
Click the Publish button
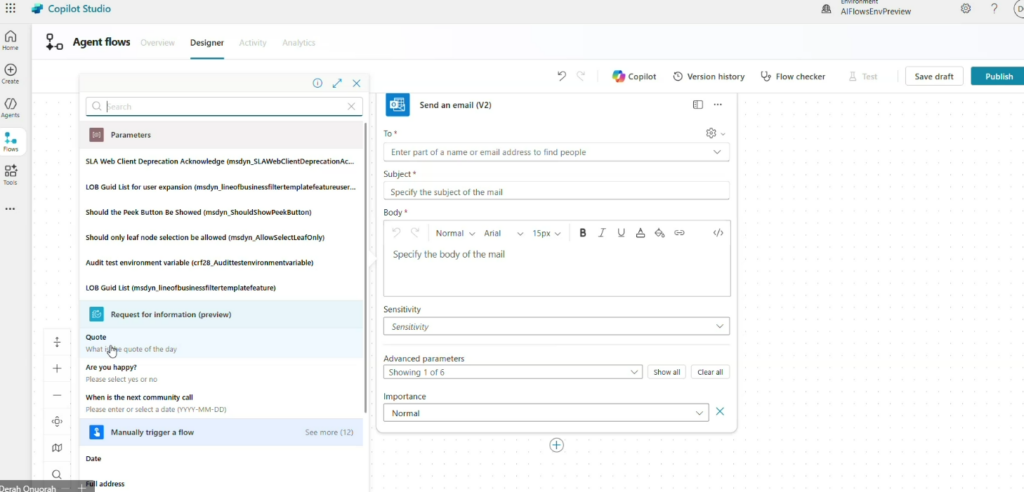coord(998,76)
